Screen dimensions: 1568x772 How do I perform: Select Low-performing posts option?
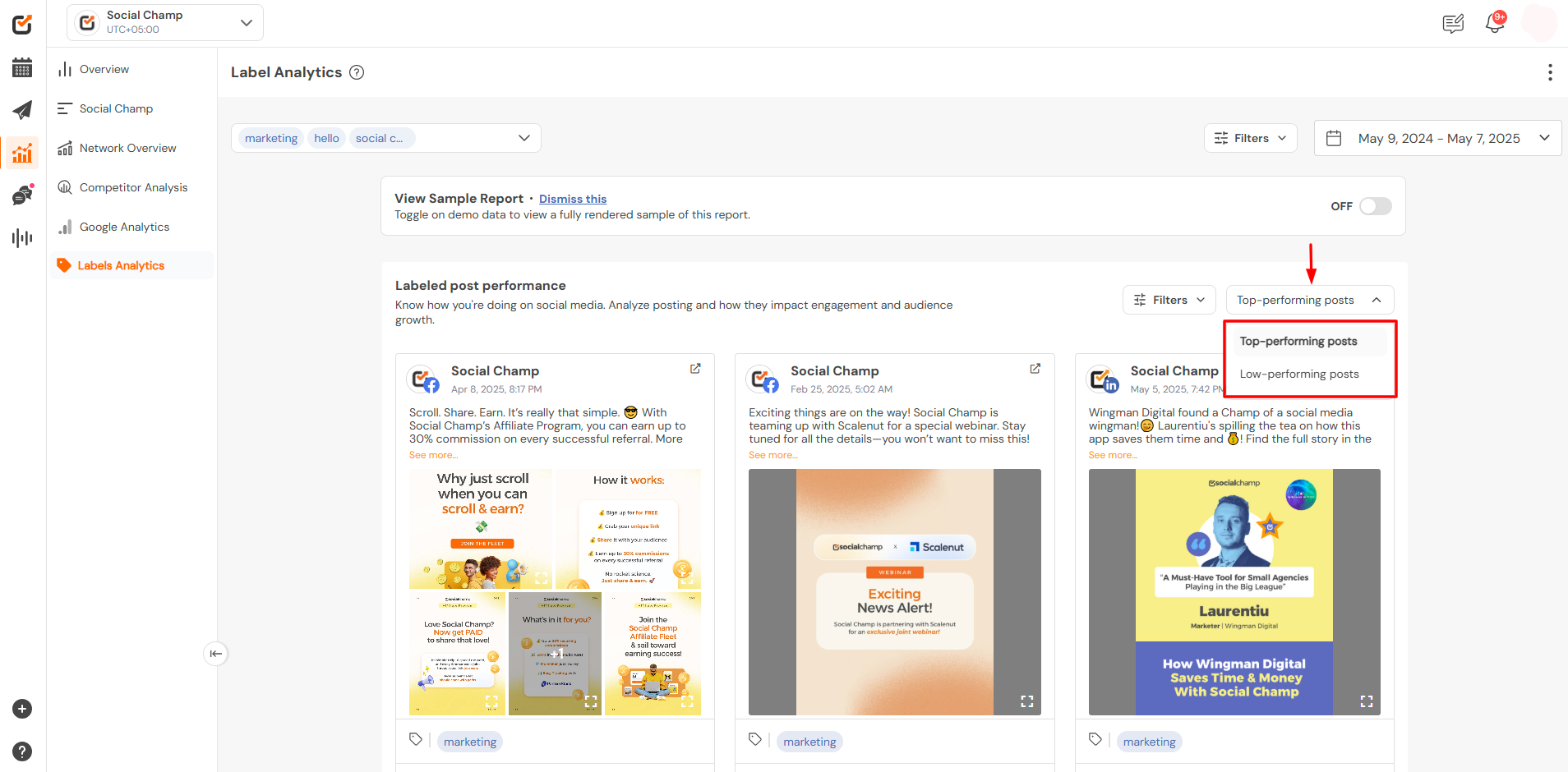pos(1309,374)
